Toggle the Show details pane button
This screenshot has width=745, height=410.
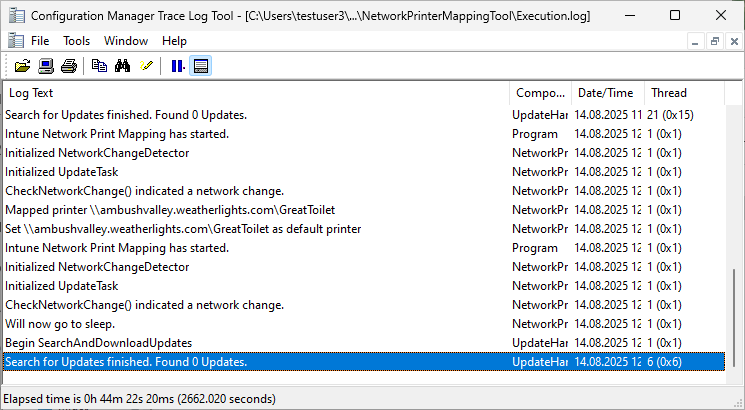pos(201,66)
